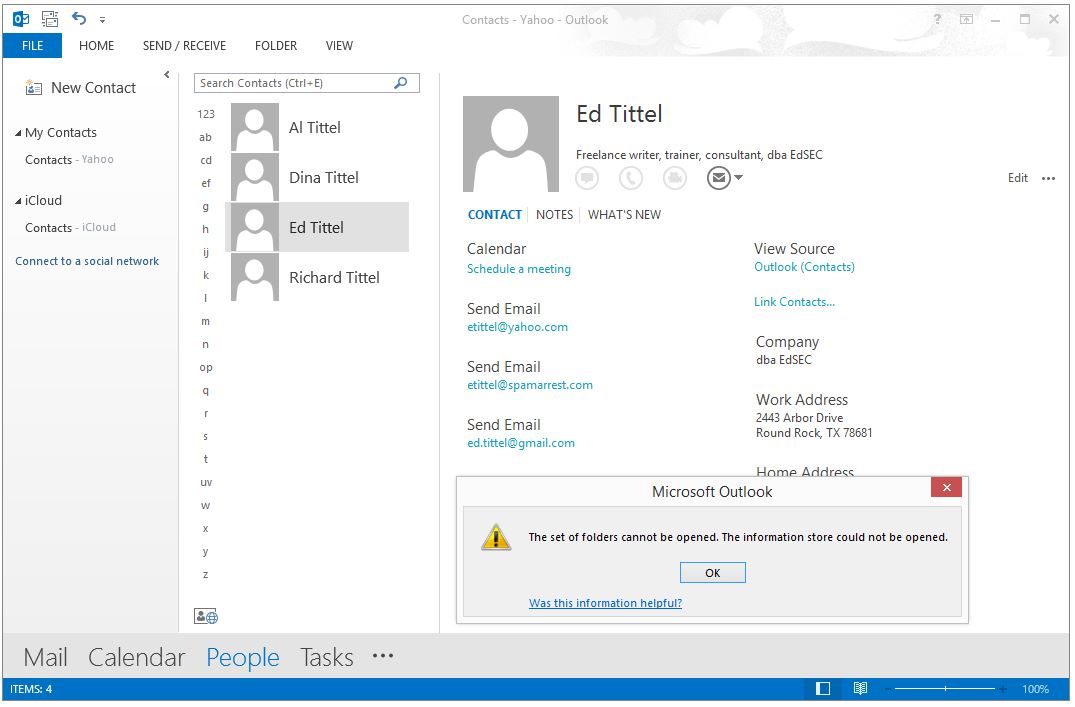
Task: Select Richard Tittel contact
Action: coord(319,278)
